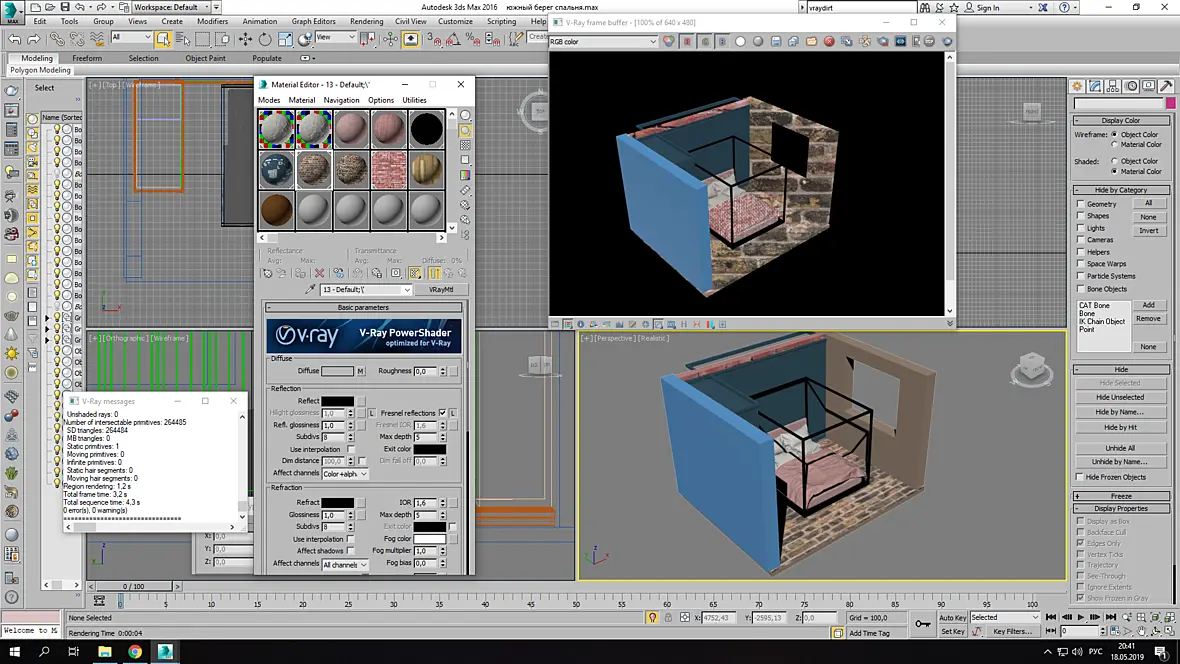Click Undo in the main toolbar
Image resolution: width=1180 pixels, height=664 pixels.
[x=15, y=39]
